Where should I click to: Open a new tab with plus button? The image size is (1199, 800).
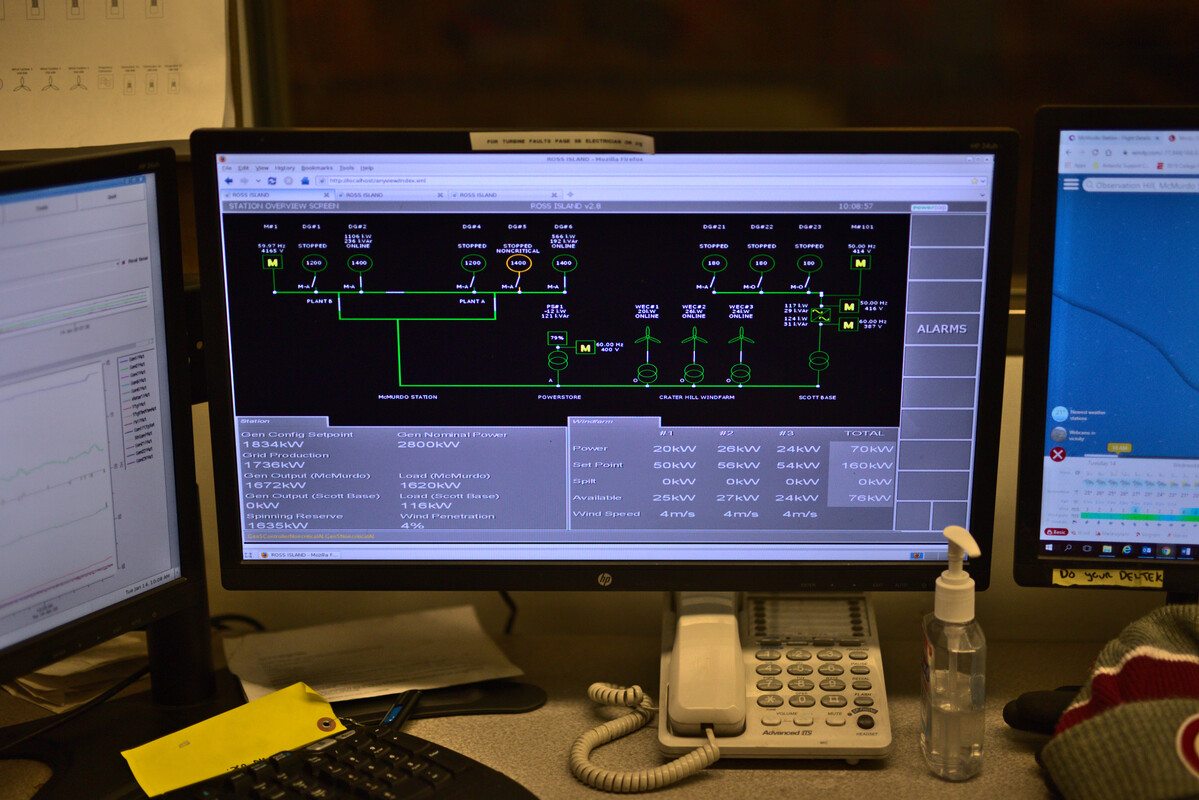coord(570,194)
